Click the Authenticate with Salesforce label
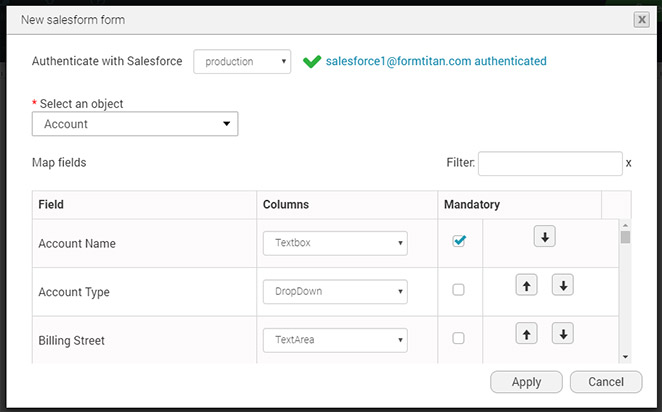 (107, 61)
